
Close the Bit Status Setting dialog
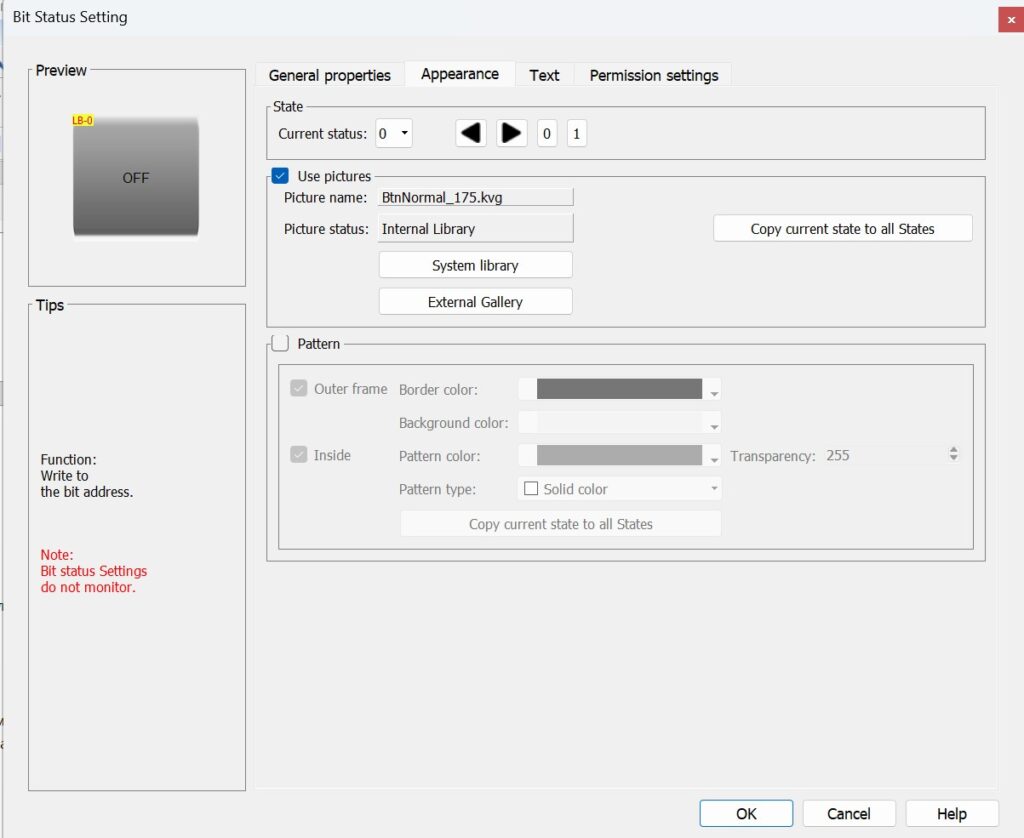pos(1011,20)
